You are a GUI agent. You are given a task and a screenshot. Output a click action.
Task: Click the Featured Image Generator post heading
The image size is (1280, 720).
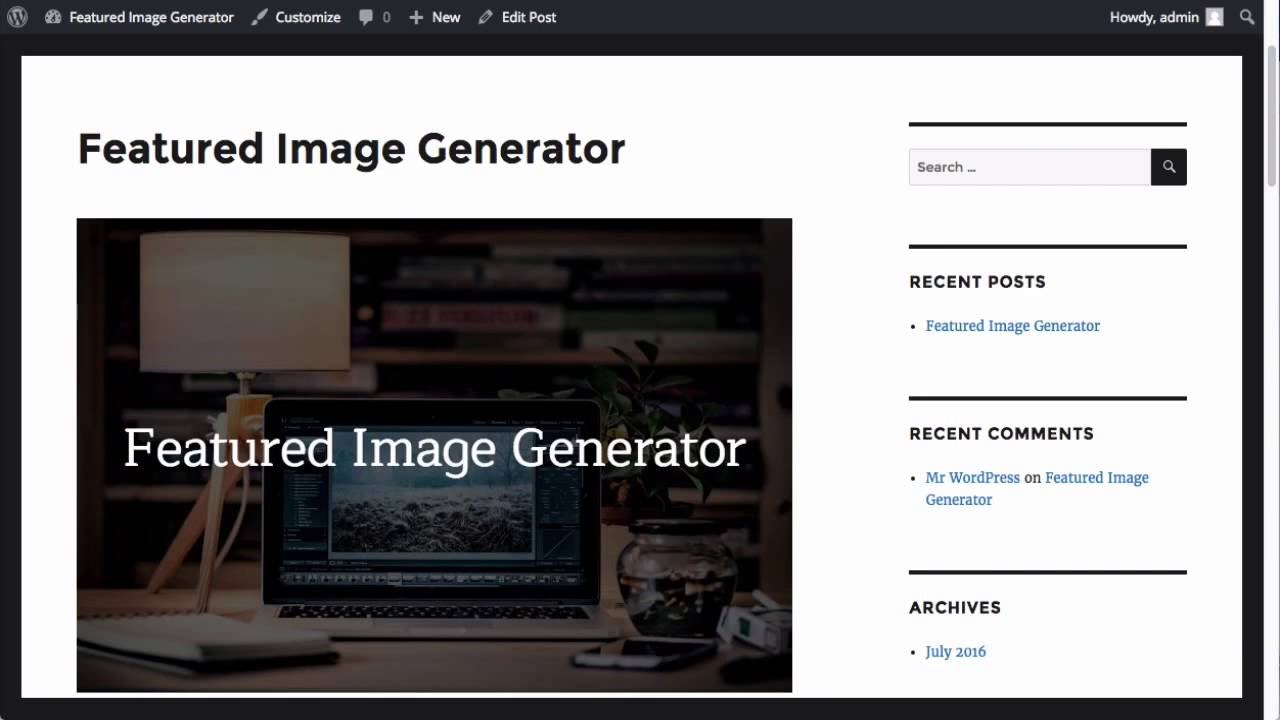(351, 149)
